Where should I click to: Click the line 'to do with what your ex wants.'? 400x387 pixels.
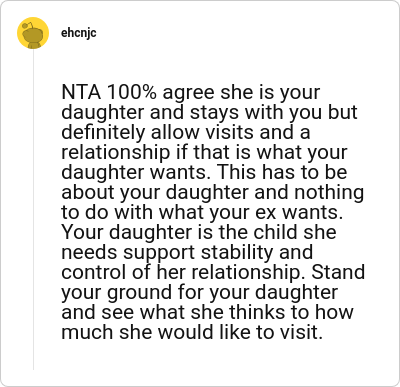tap(202, 212)
